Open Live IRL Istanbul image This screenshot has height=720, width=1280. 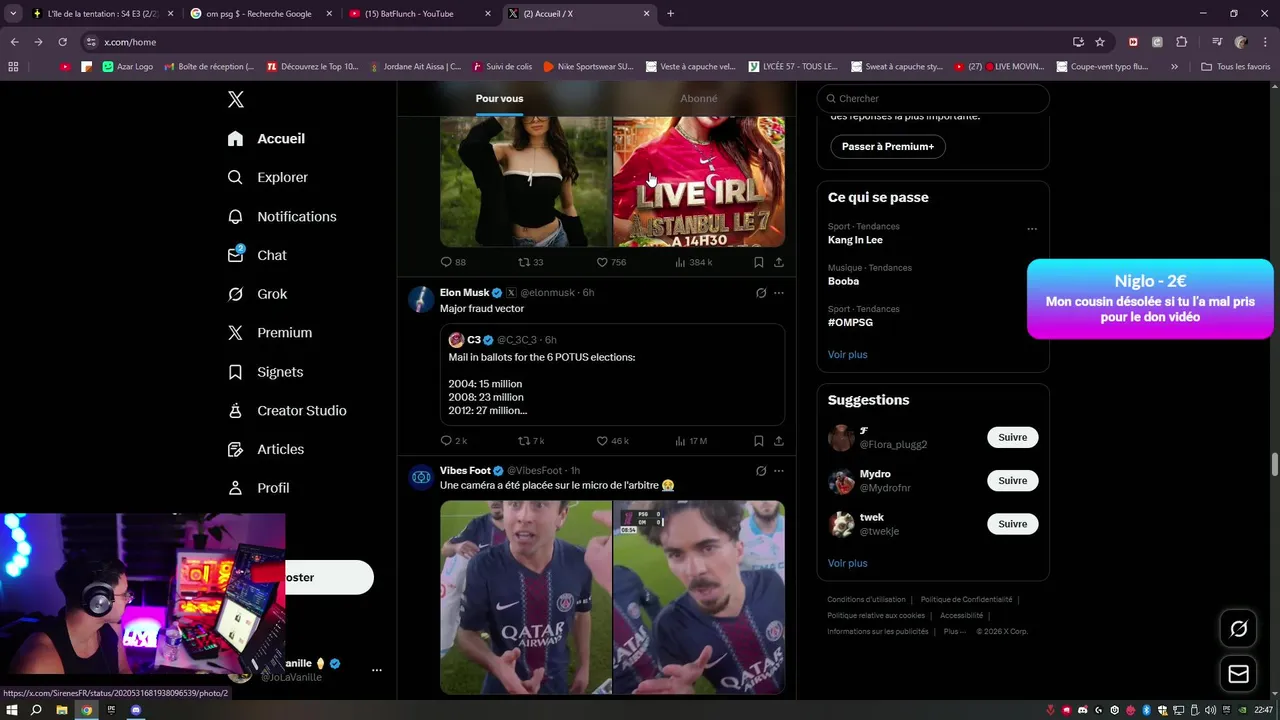699,181
